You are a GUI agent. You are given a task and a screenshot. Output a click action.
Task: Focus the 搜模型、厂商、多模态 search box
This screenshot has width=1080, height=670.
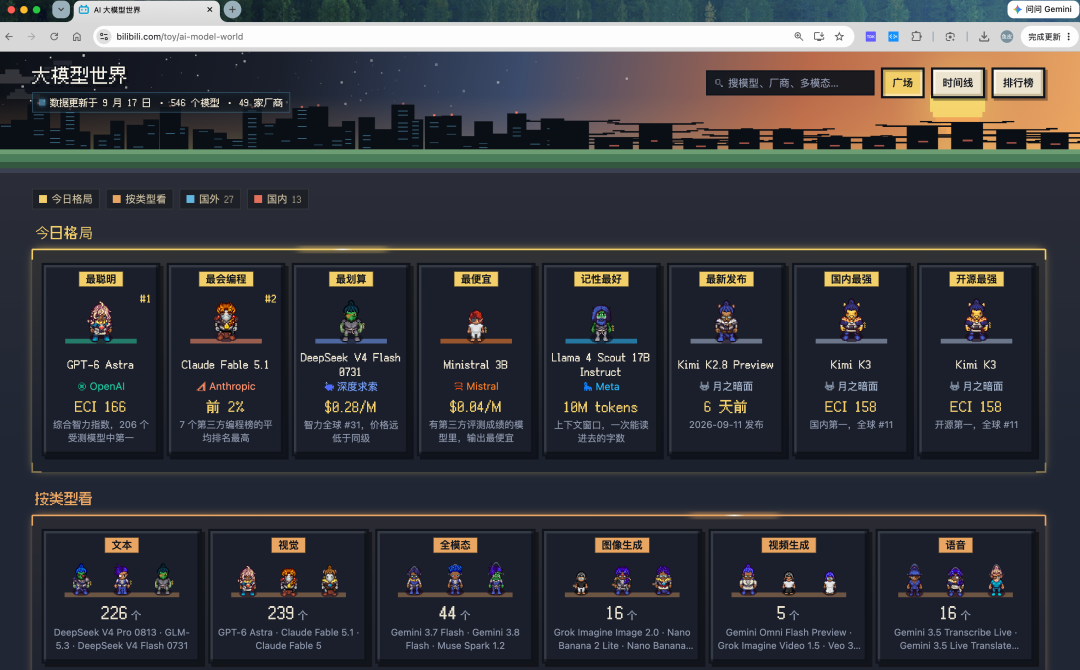790,83
